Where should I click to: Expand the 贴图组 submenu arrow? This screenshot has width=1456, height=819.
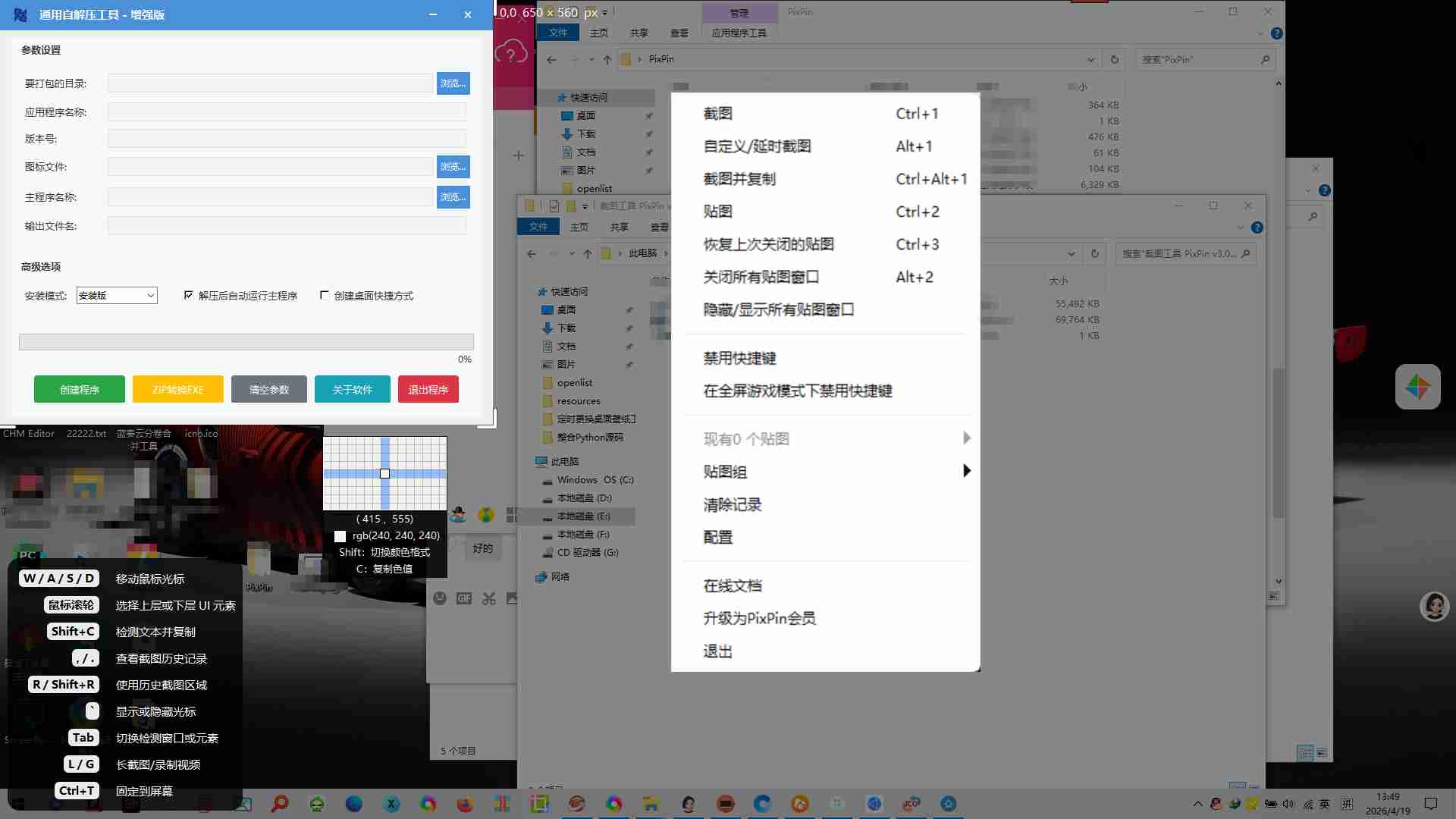[966, 471]
